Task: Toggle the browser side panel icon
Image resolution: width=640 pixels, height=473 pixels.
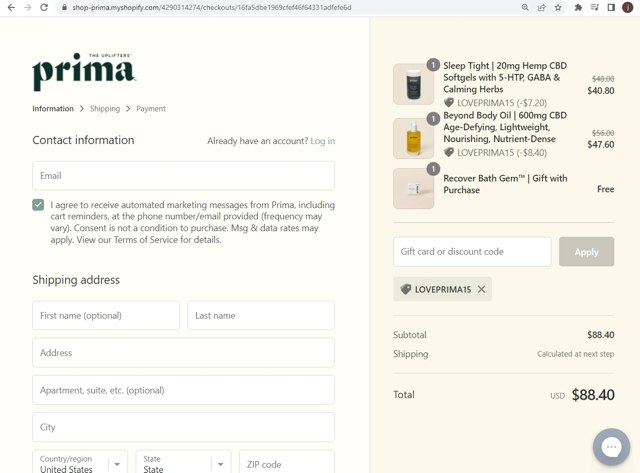Action: click(x=611, y=7)
